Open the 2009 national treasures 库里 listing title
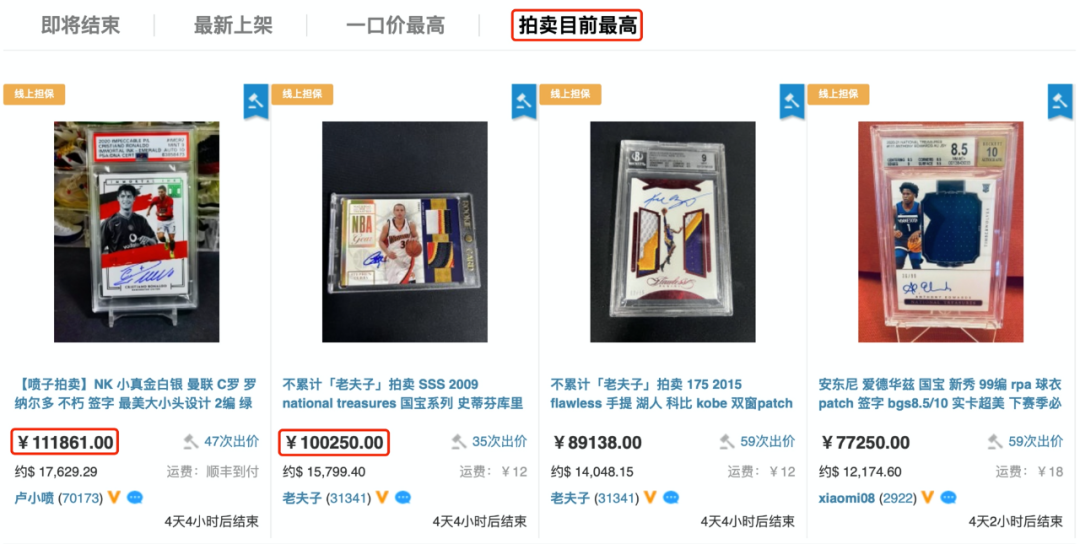1080x544 pixels. (403, 394)
